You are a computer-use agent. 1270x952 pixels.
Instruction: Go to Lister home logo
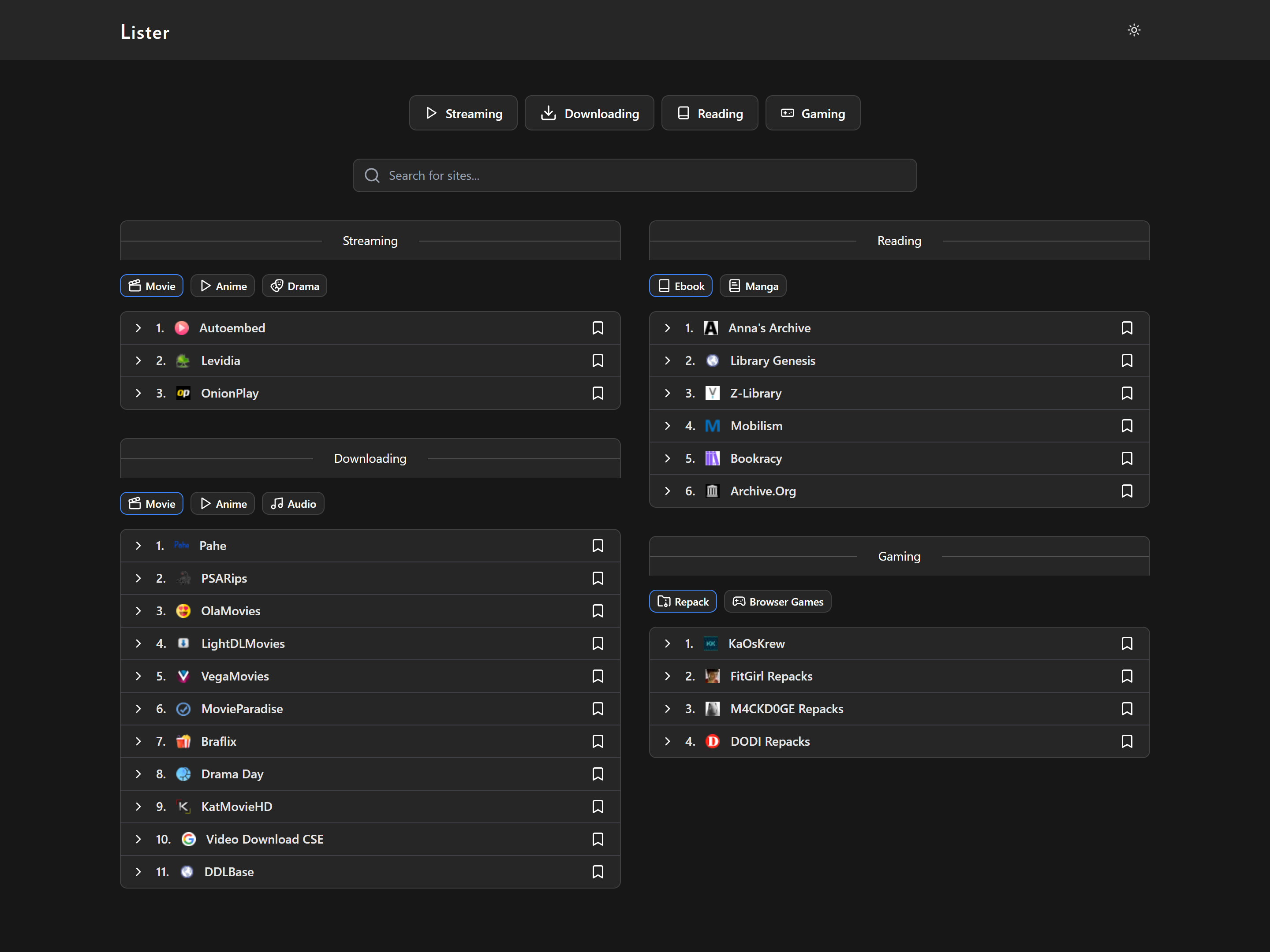point(145,32)
